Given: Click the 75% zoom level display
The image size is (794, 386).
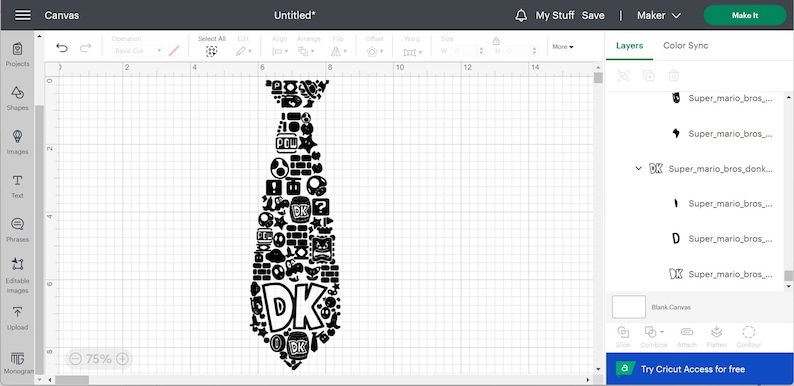Looking at the screenshot, I should [99, 359].
